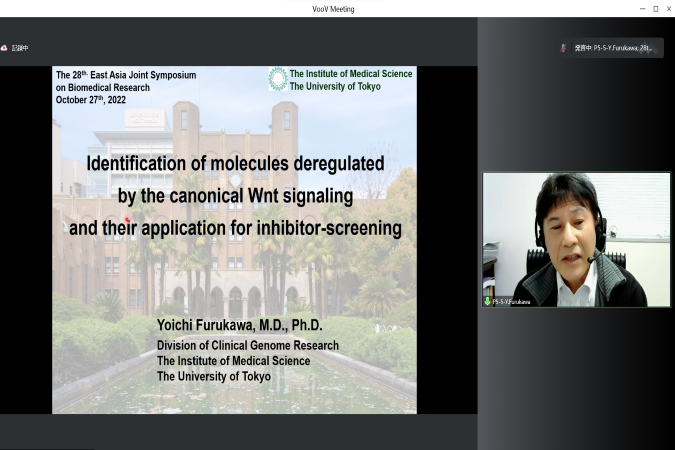Click the shared presentation slide
Screen dimensions: 675x450
coord(234,240)
